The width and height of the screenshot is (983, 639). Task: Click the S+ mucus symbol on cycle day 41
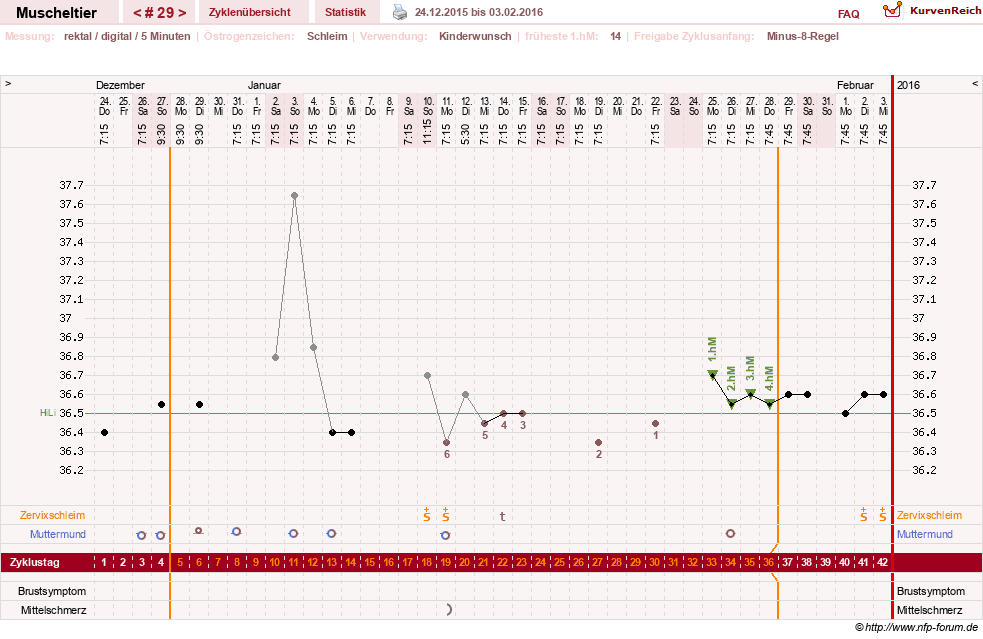pos(864,515)
